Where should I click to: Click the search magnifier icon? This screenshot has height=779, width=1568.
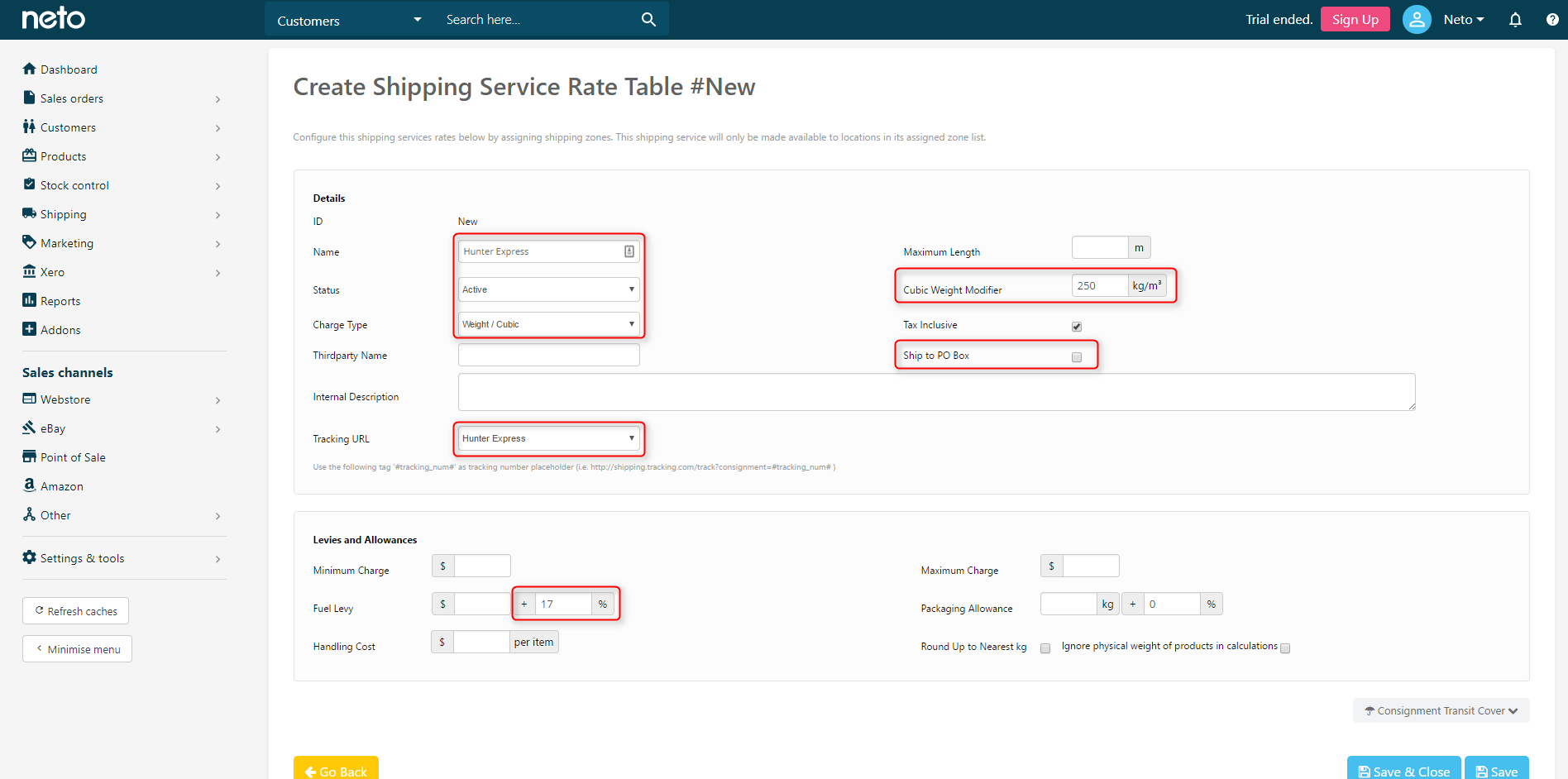(648, 19)
